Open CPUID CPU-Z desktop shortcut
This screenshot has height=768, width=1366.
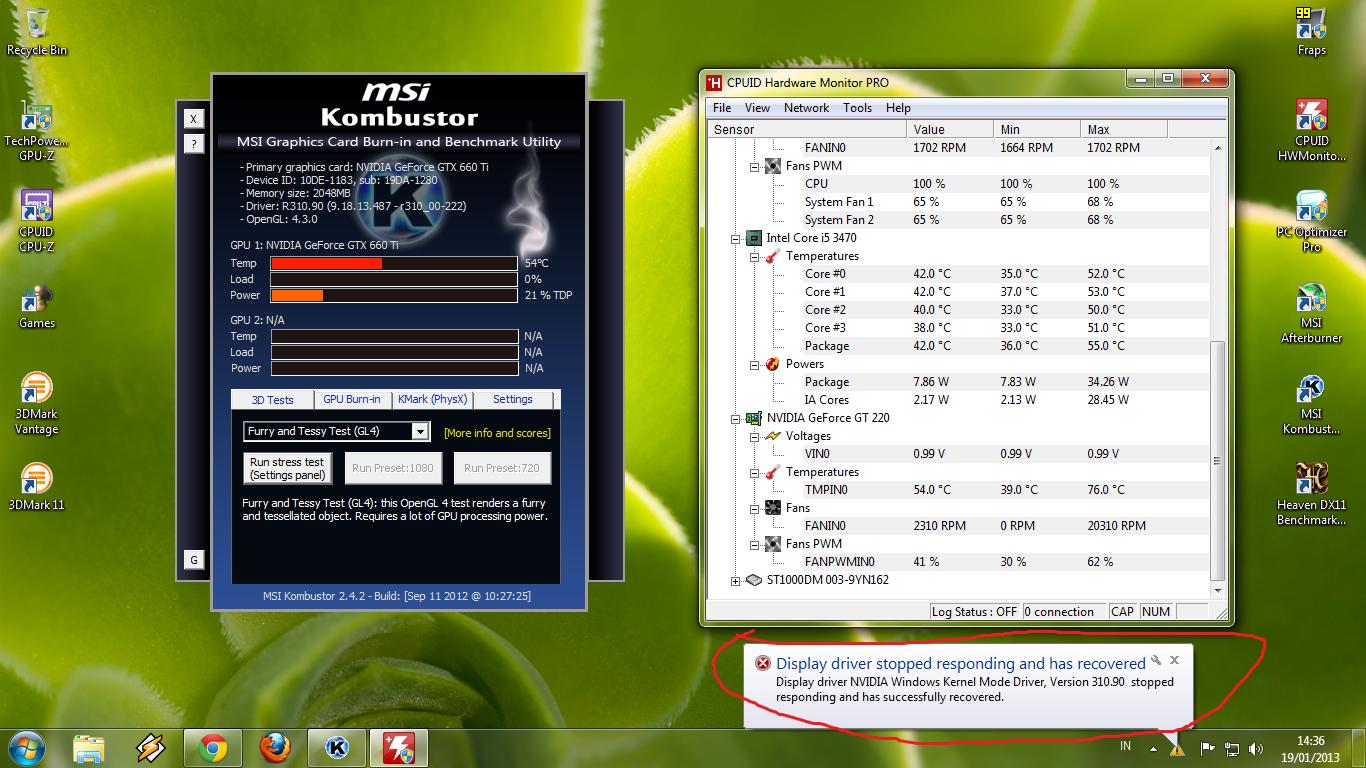coord(36,221)
